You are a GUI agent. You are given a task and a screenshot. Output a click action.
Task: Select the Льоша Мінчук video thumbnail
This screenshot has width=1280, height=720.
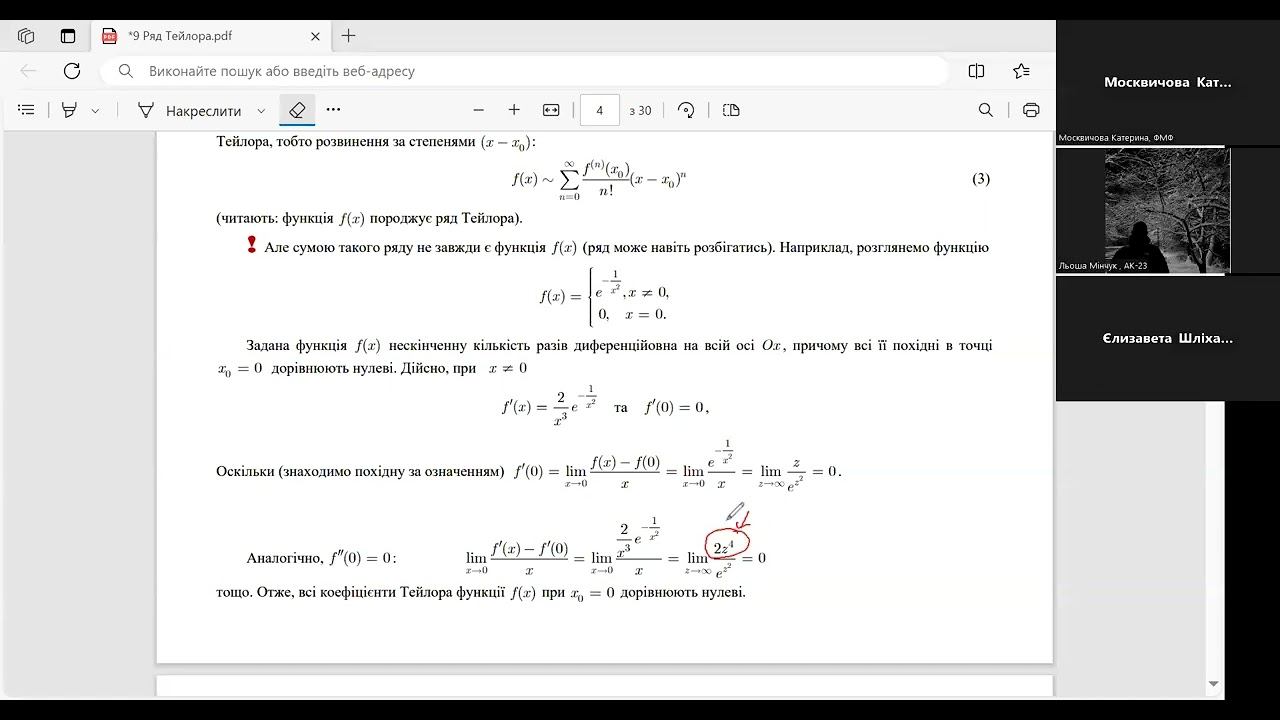[1167, 211]
